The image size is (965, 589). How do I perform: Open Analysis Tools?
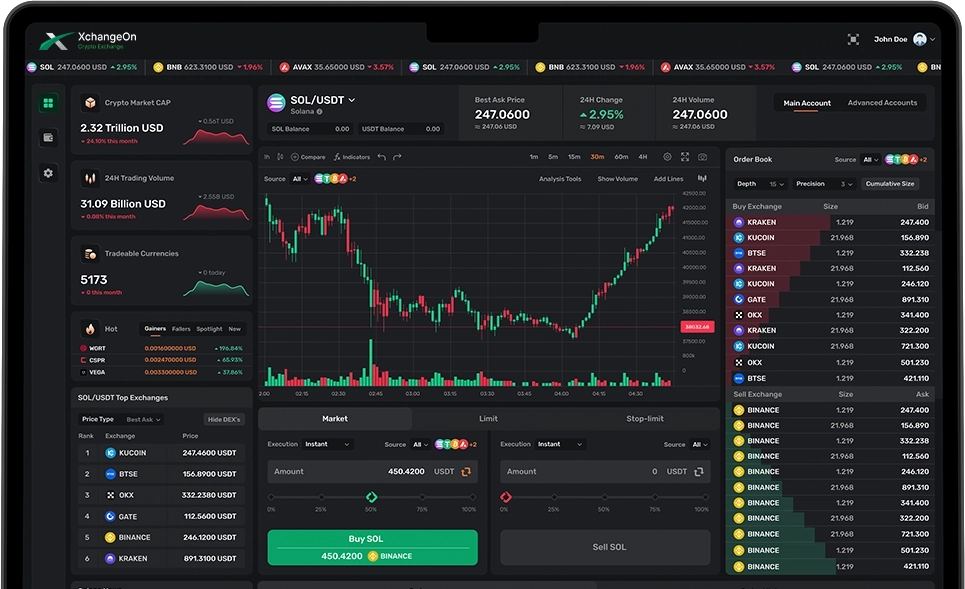click(x=560, y=178)
